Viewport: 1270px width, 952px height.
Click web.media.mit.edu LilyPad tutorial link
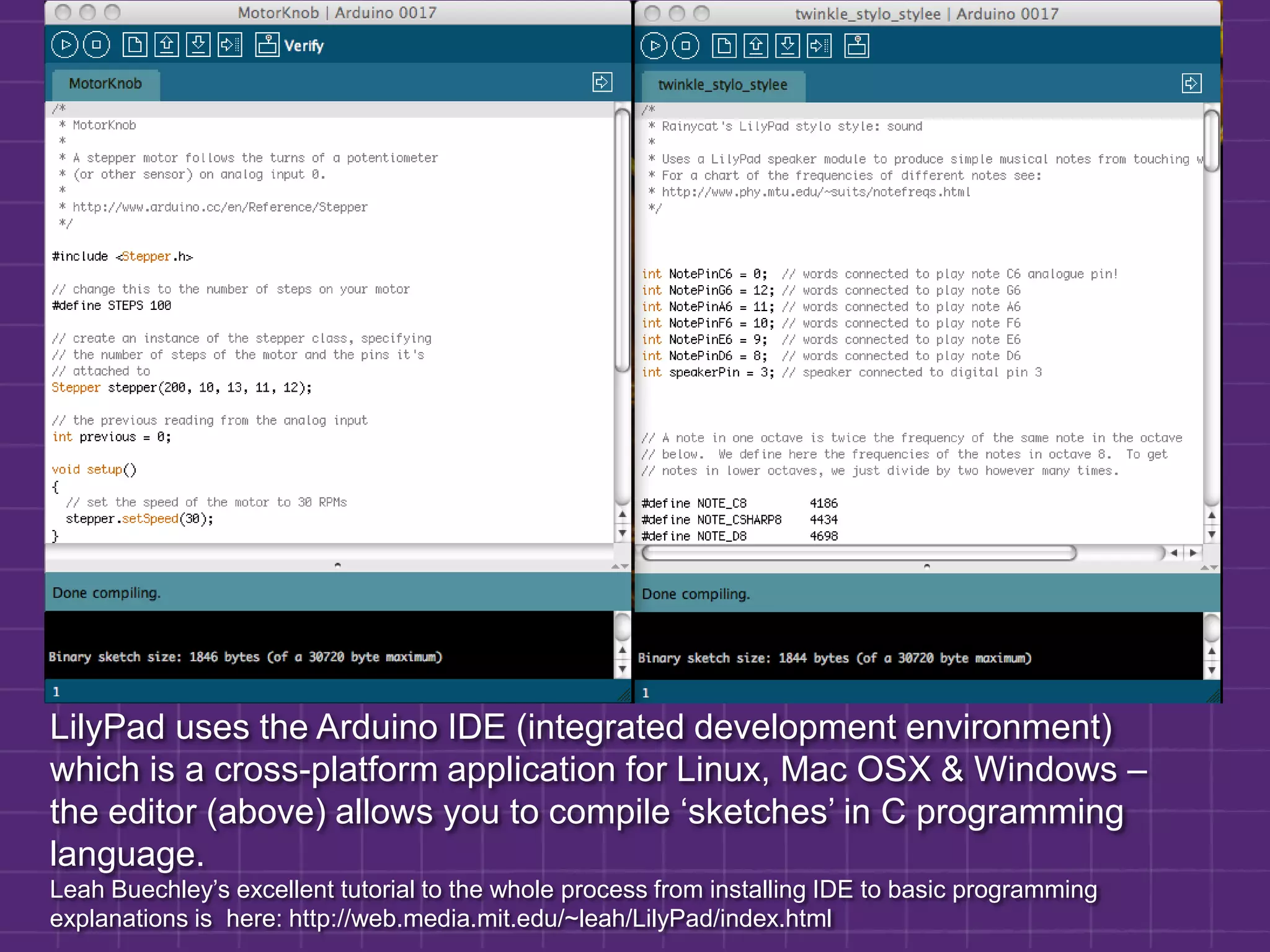[560, 919]
